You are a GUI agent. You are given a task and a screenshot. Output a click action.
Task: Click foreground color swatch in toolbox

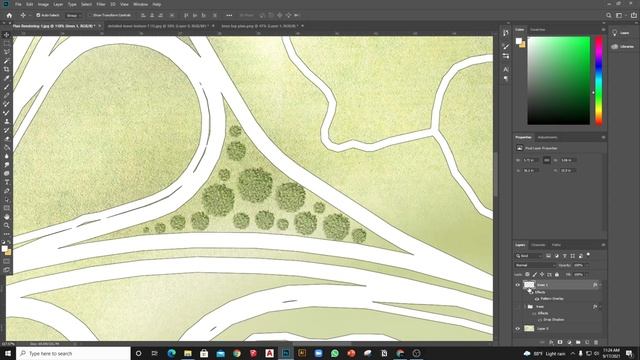[x=5, y=248]
